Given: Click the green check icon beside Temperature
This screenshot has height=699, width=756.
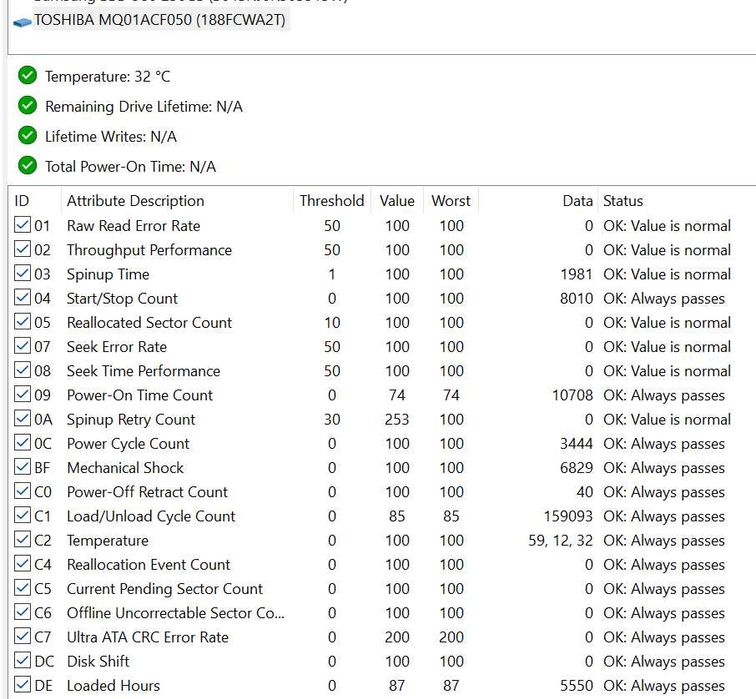Looking at the screenshot, I should click(x=27, y=75).
